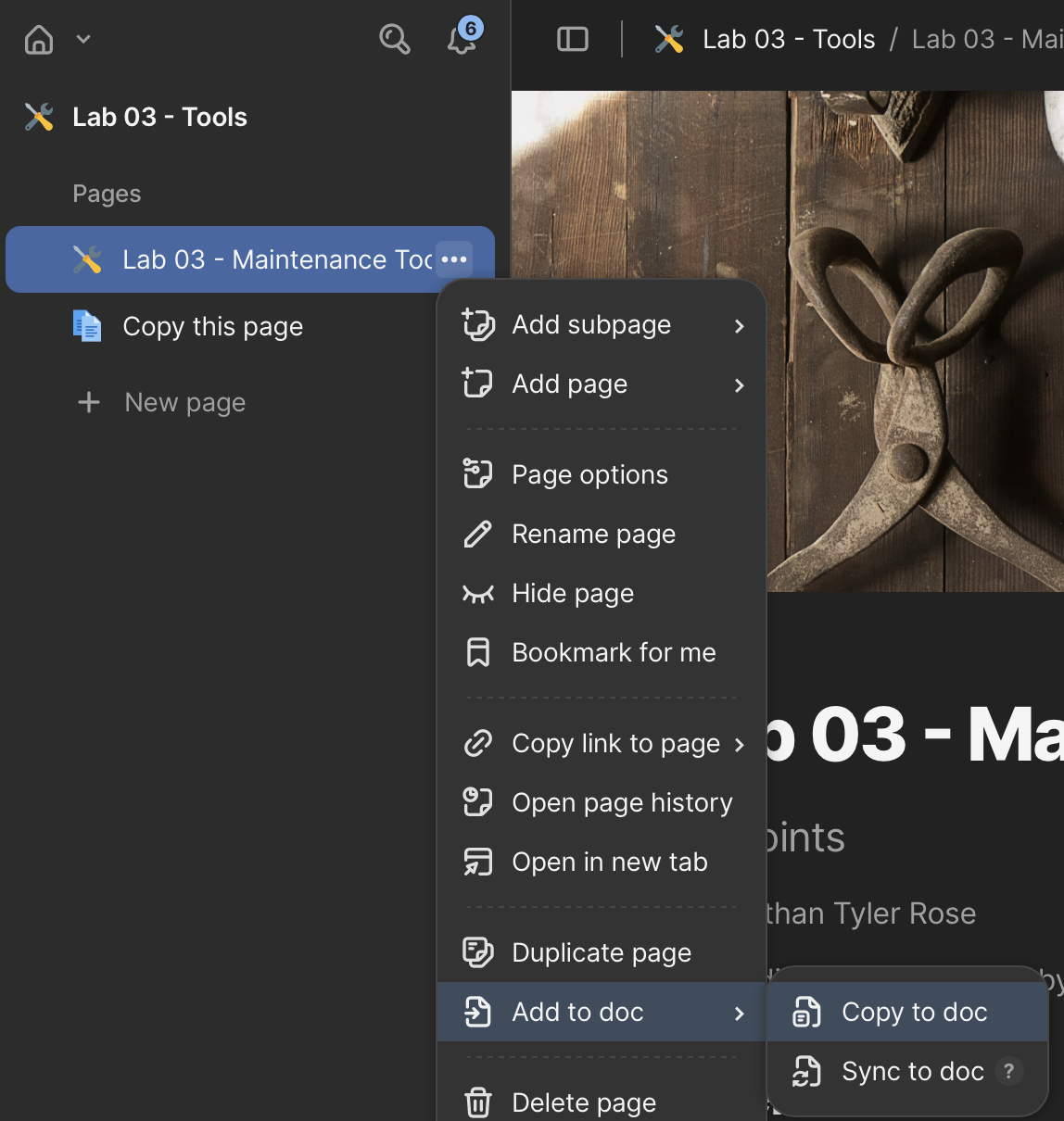
Task: Click the tools icon of Maintenance page row
Action: (87, 259)
